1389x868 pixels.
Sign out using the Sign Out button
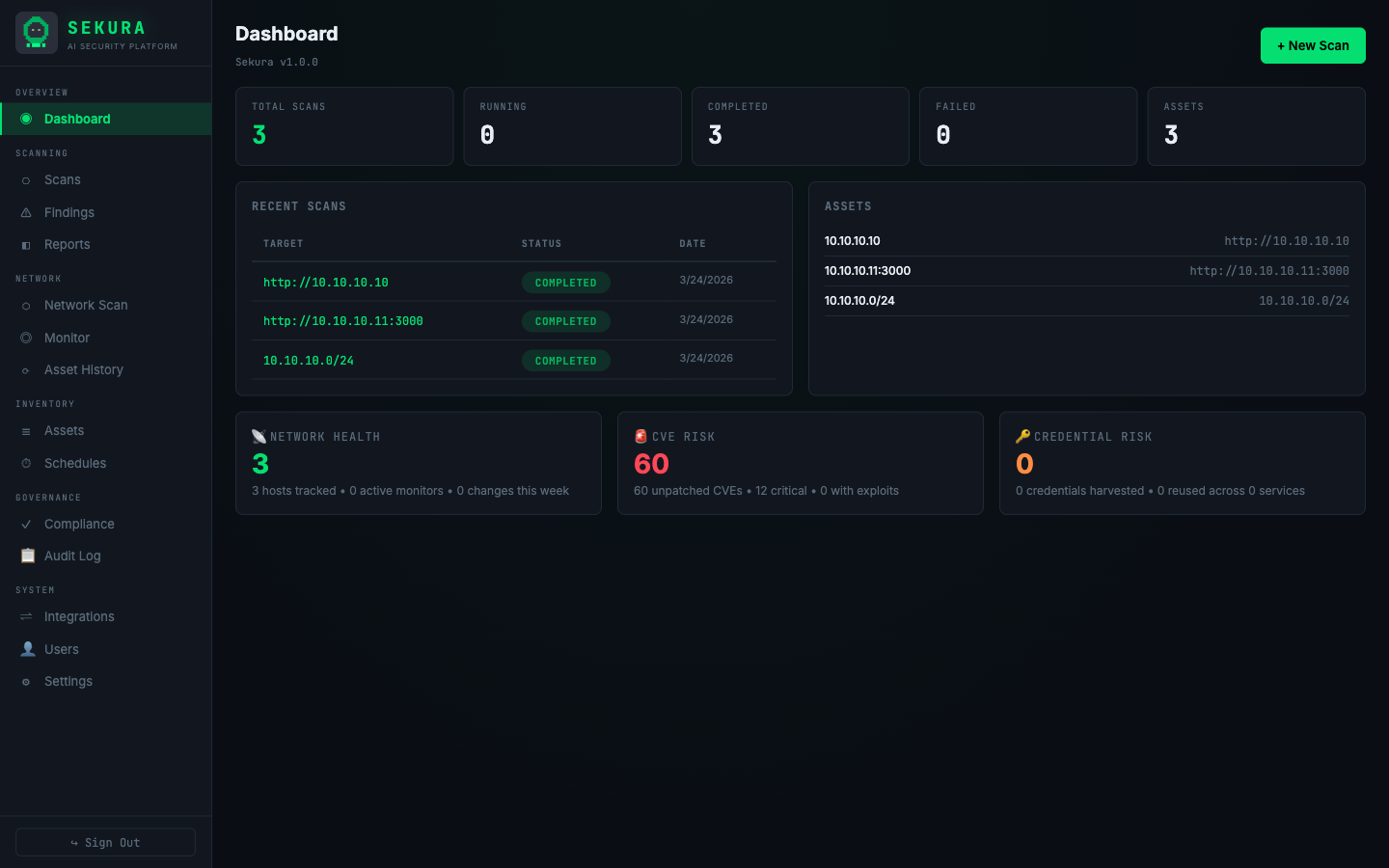pyautogui.click(x=105, y=842)
